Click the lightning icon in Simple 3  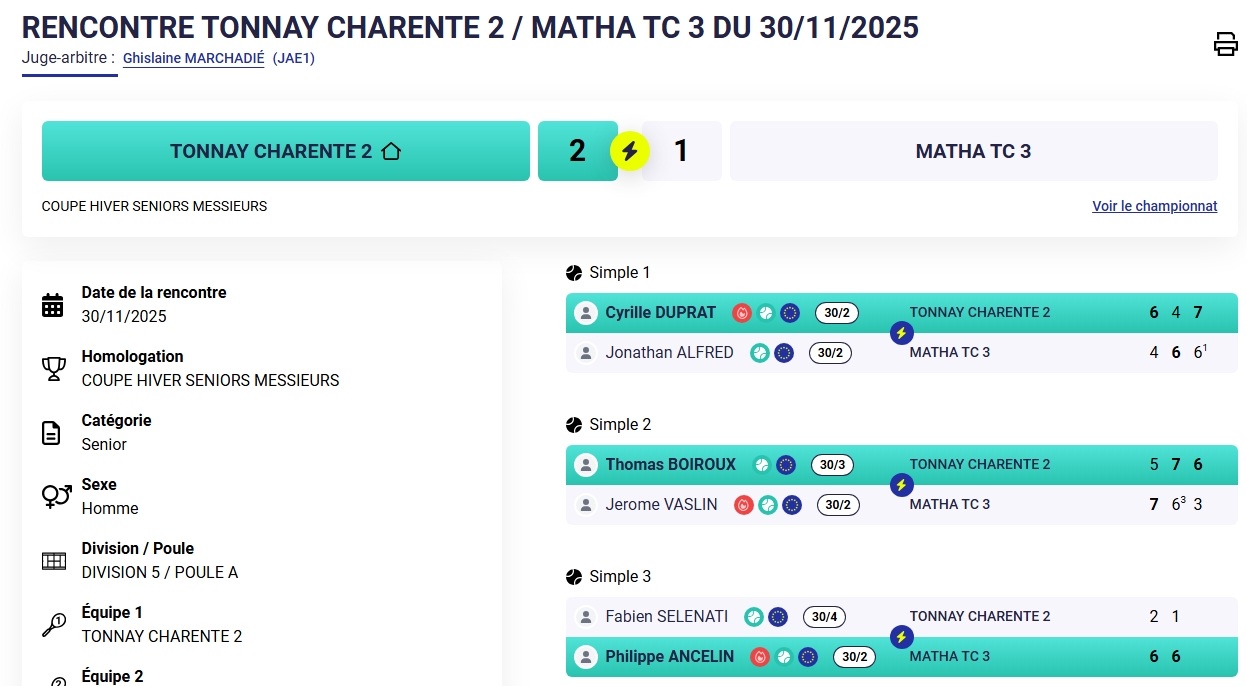901,637
